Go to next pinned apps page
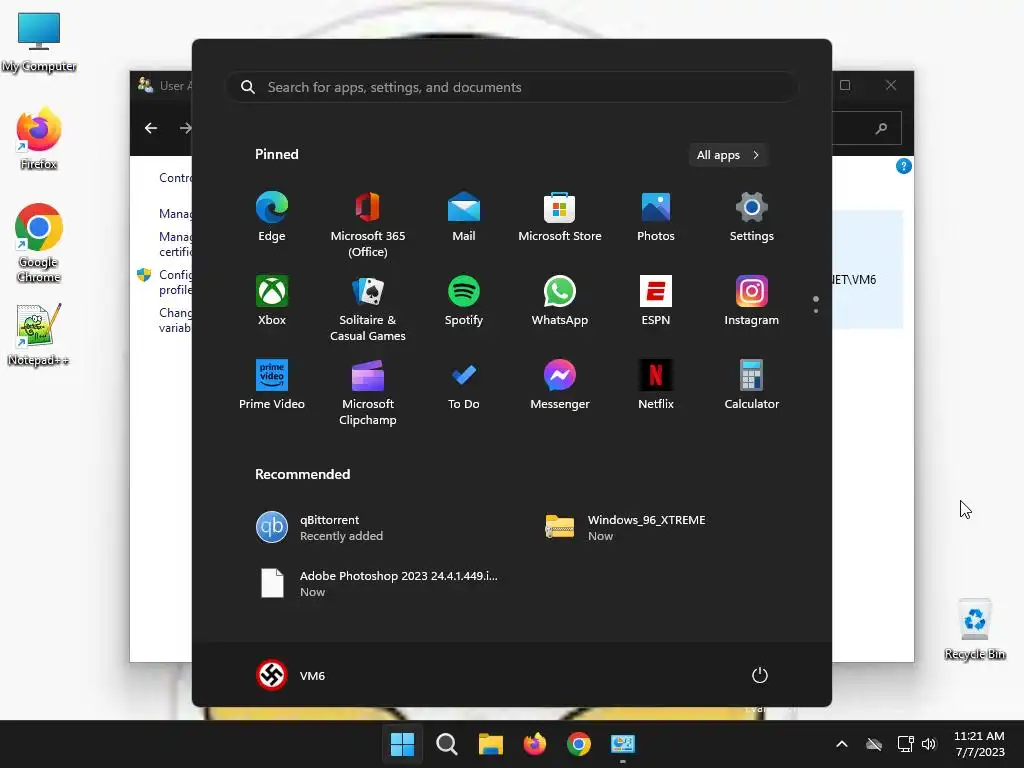 (x=816, y=311)
